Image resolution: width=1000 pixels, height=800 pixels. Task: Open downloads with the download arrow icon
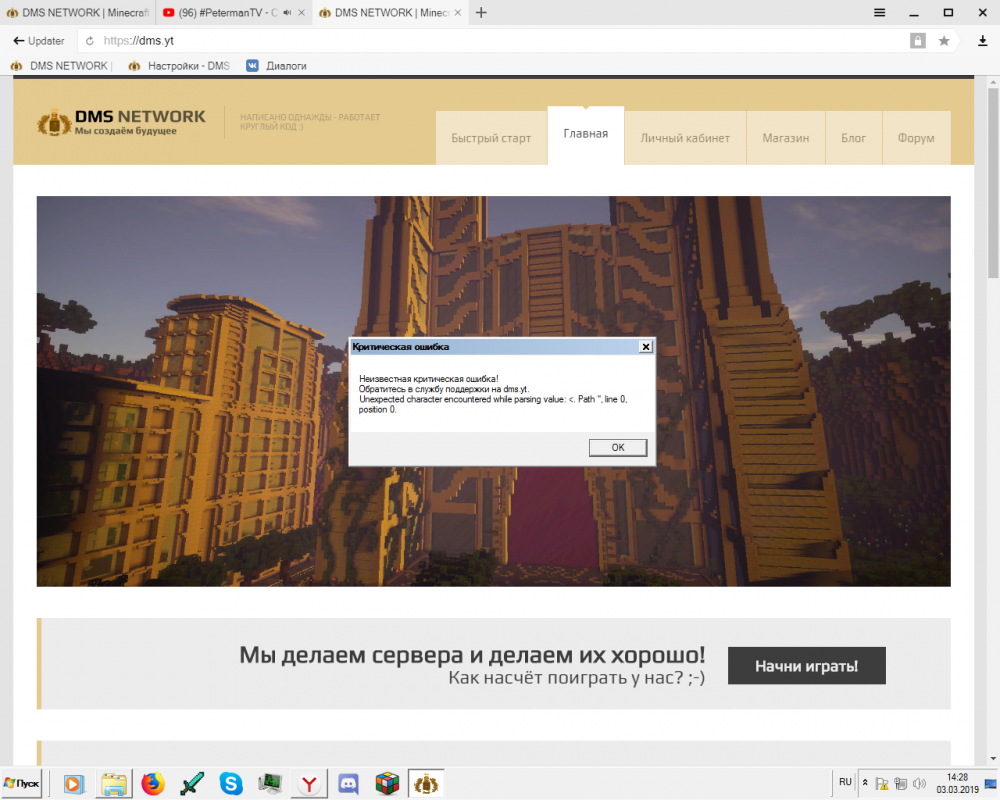coord(982,41)
